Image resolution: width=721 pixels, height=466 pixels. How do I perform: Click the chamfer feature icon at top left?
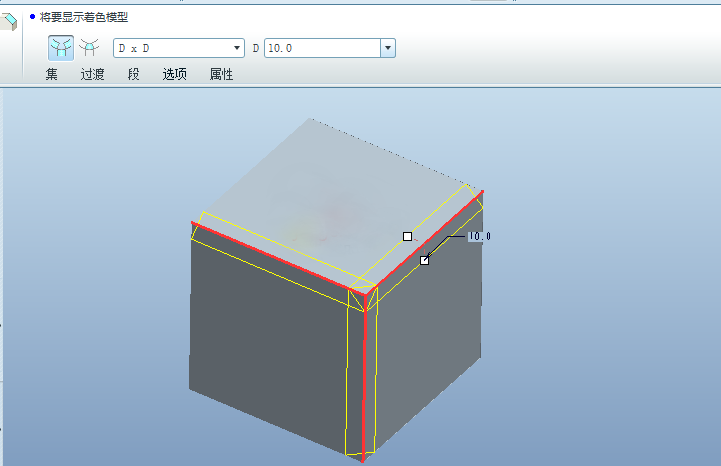point(8,21)
